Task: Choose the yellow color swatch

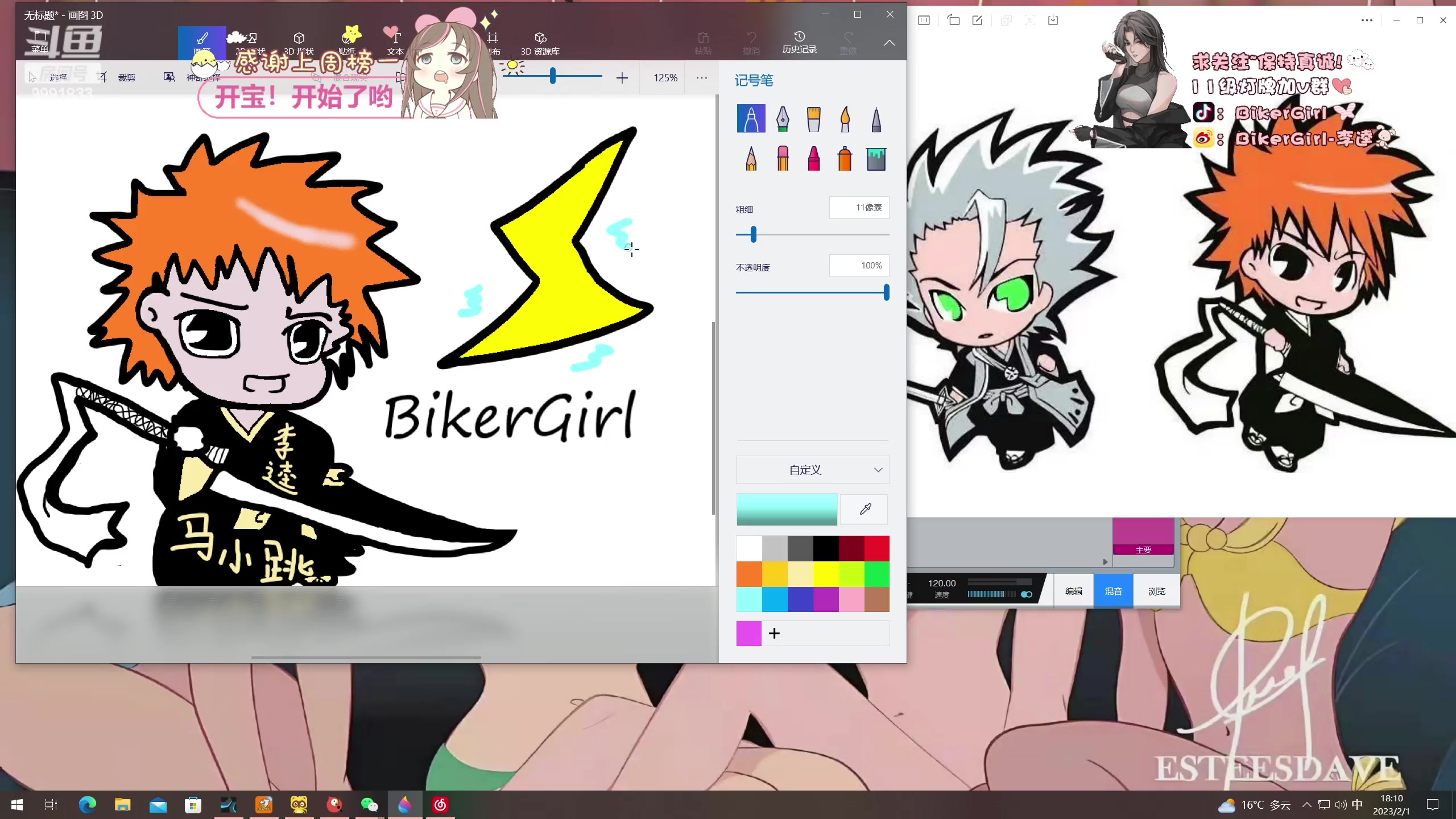Action: (x=826, y=574)
